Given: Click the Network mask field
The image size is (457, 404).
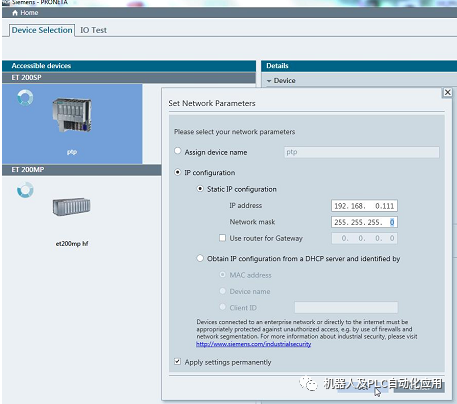Looking at the screenshot, I should pyautogui.click(x=364, y=222).
